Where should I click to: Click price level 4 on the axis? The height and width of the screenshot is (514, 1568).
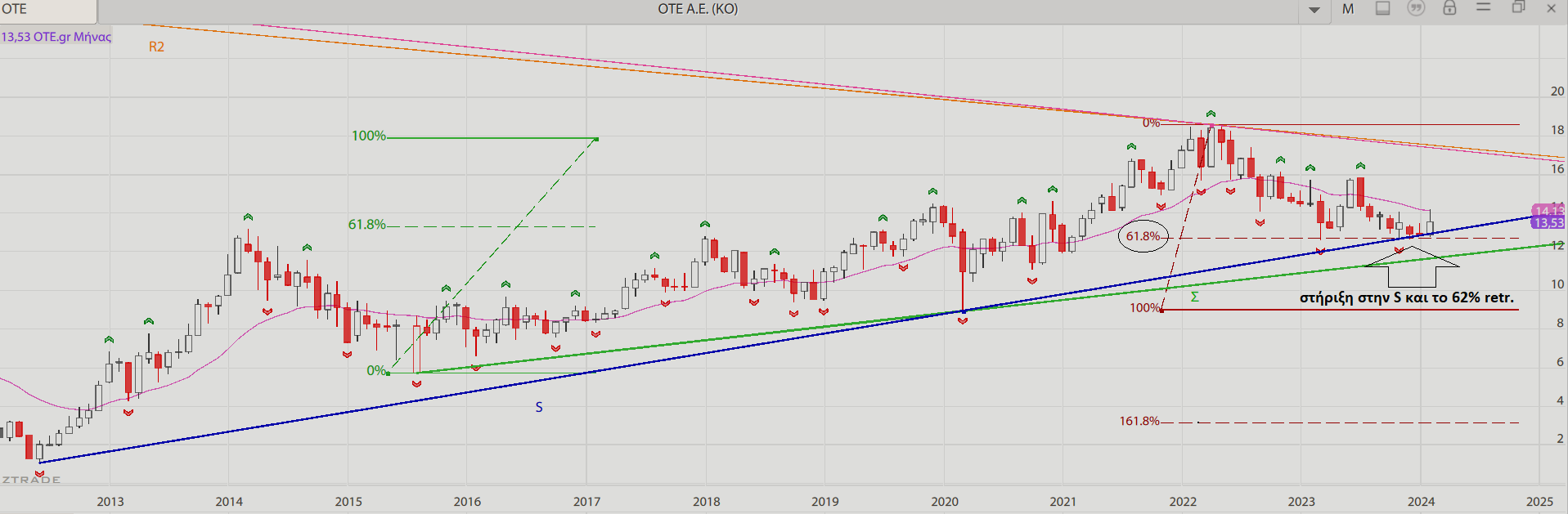click(1560, 400)
